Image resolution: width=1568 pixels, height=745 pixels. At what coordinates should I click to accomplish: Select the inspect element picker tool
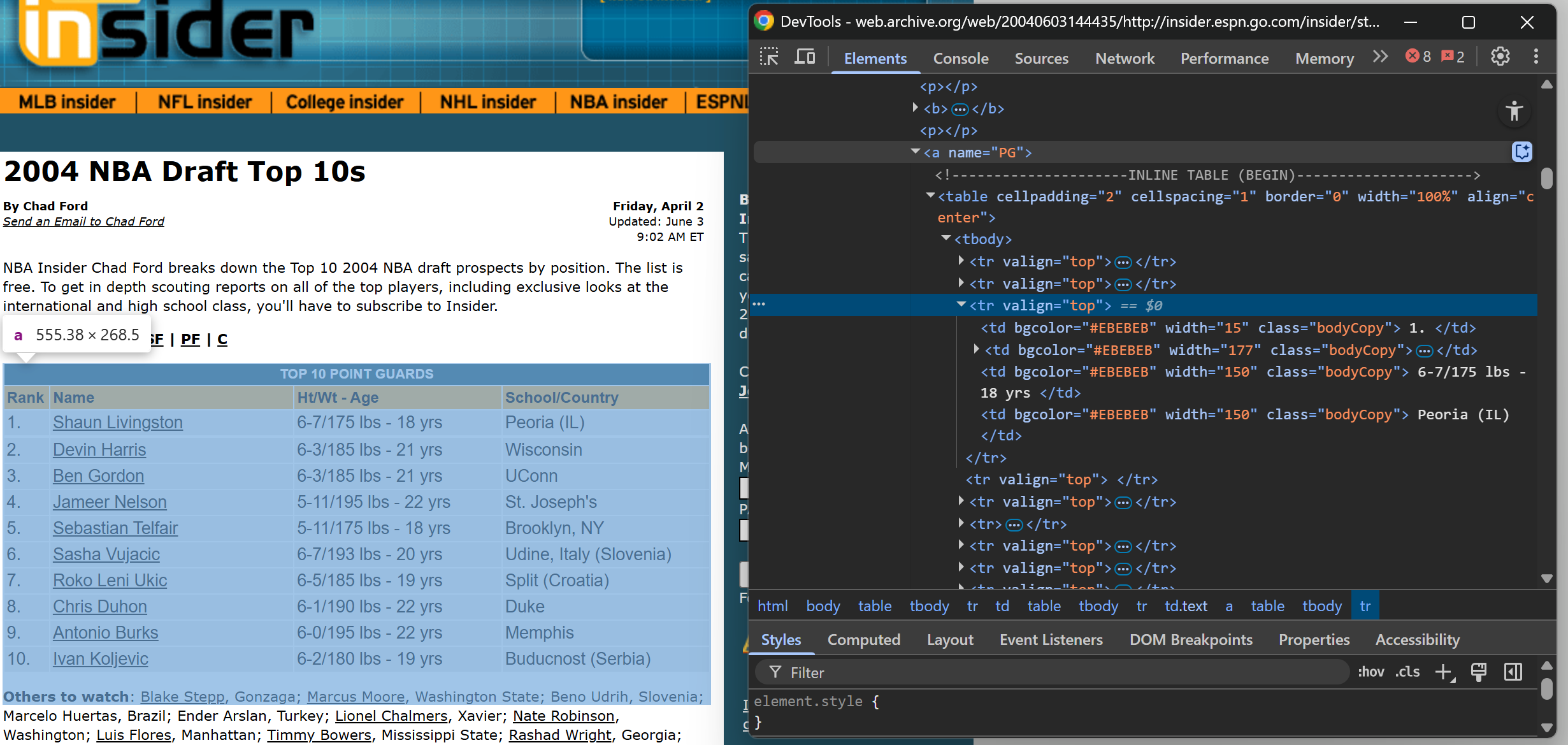(x=769, y=57)
